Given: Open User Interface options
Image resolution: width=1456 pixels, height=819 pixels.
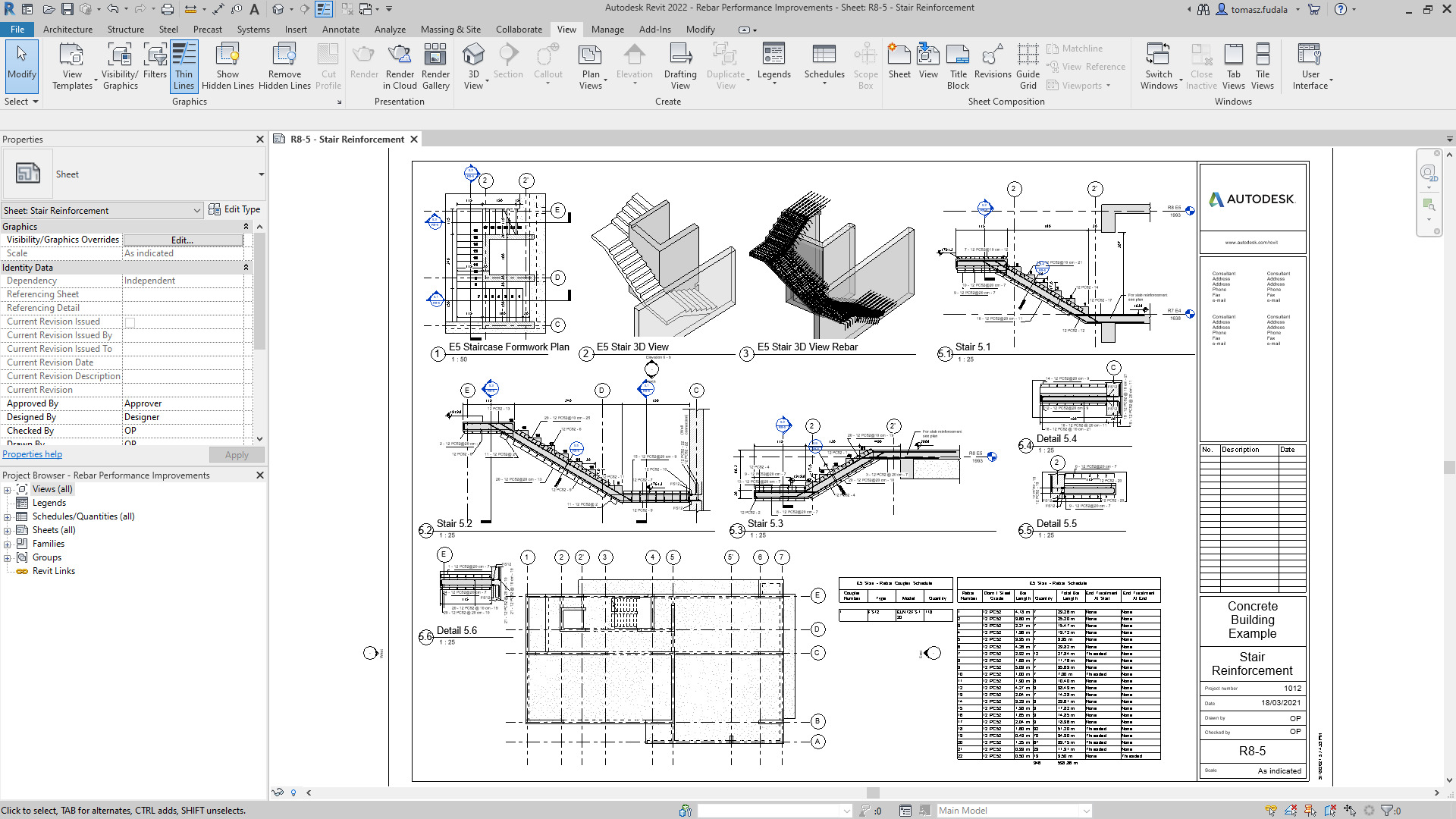Looking at the screenshot, I should [x=1310, y=67].
